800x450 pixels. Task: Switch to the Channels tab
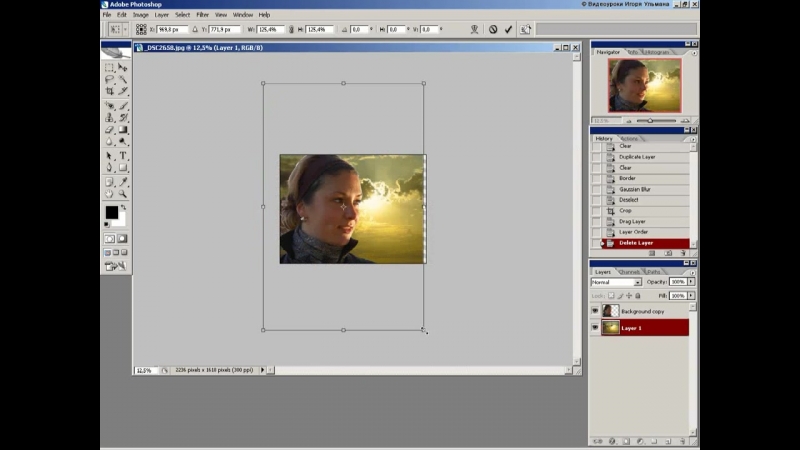(x=629, y=271)
